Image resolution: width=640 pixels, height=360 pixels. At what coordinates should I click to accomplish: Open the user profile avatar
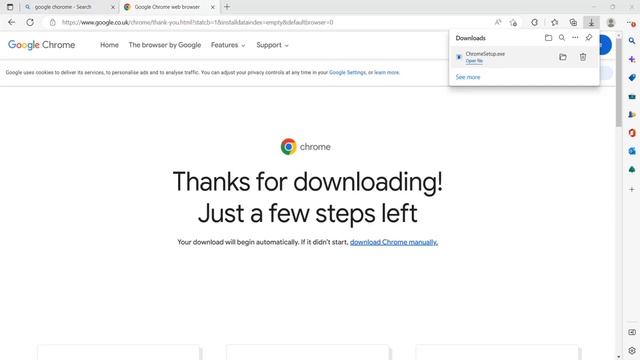(611, 22)
